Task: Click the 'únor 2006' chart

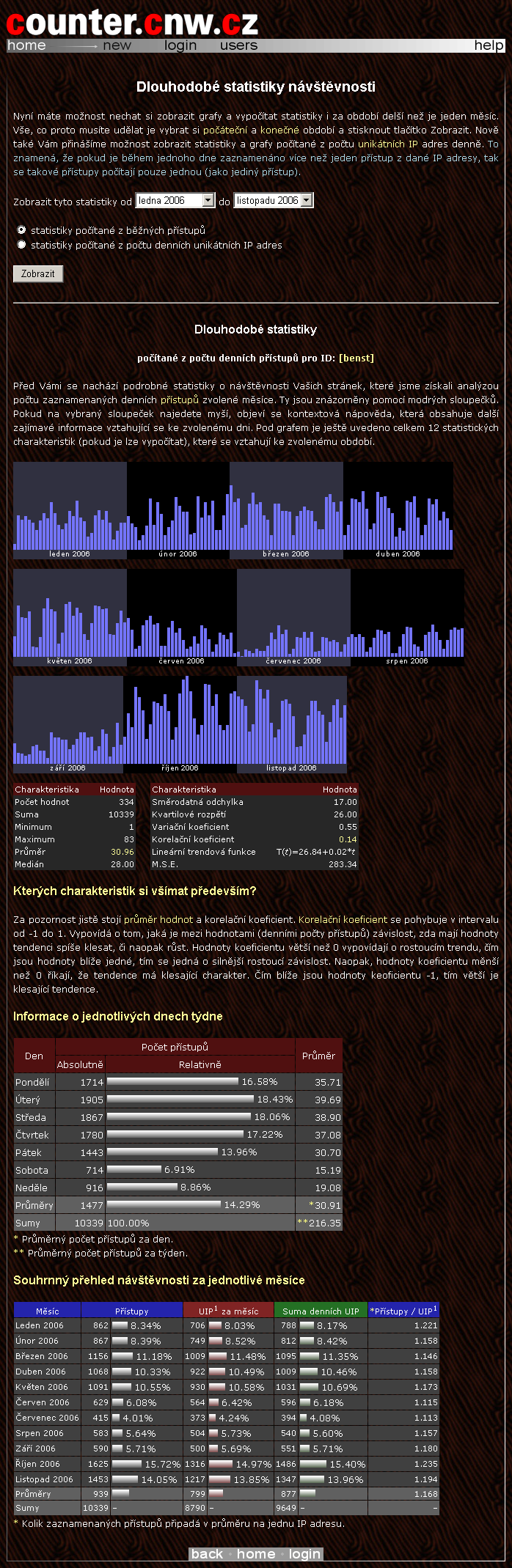Action: 178,510
